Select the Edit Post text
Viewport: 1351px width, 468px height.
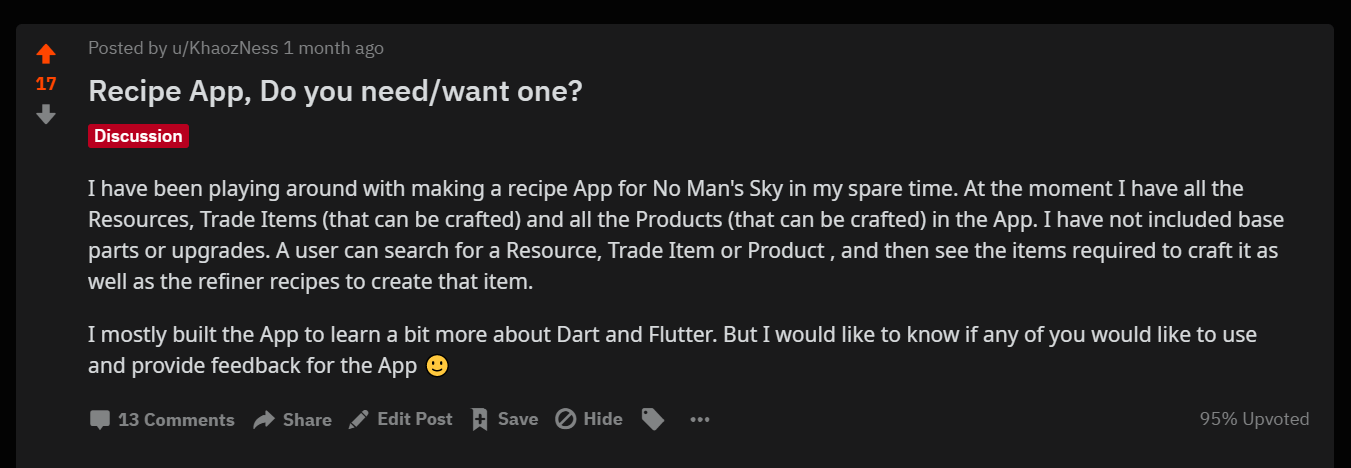(x=415, y=419)
